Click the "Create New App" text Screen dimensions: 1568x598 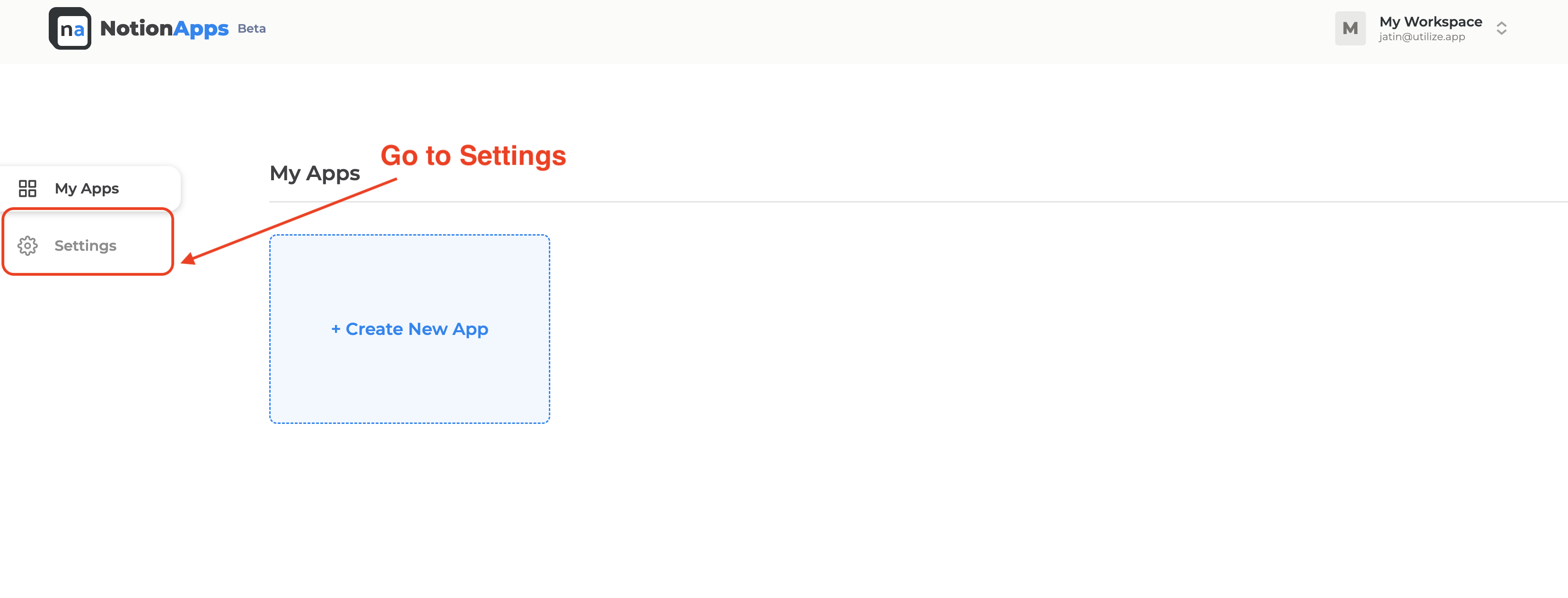[x=417, y=329]
